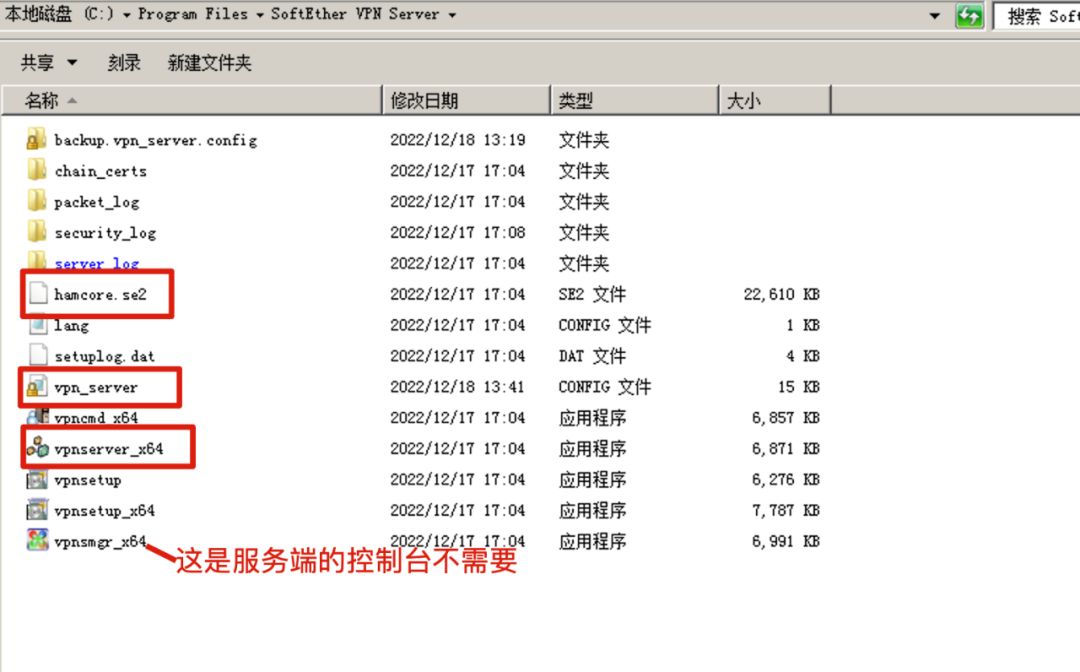The image size is (1080, 672).
Task: Expand the SoftEther VPN Server breadcrumb arrow
Action: (452, 14)
